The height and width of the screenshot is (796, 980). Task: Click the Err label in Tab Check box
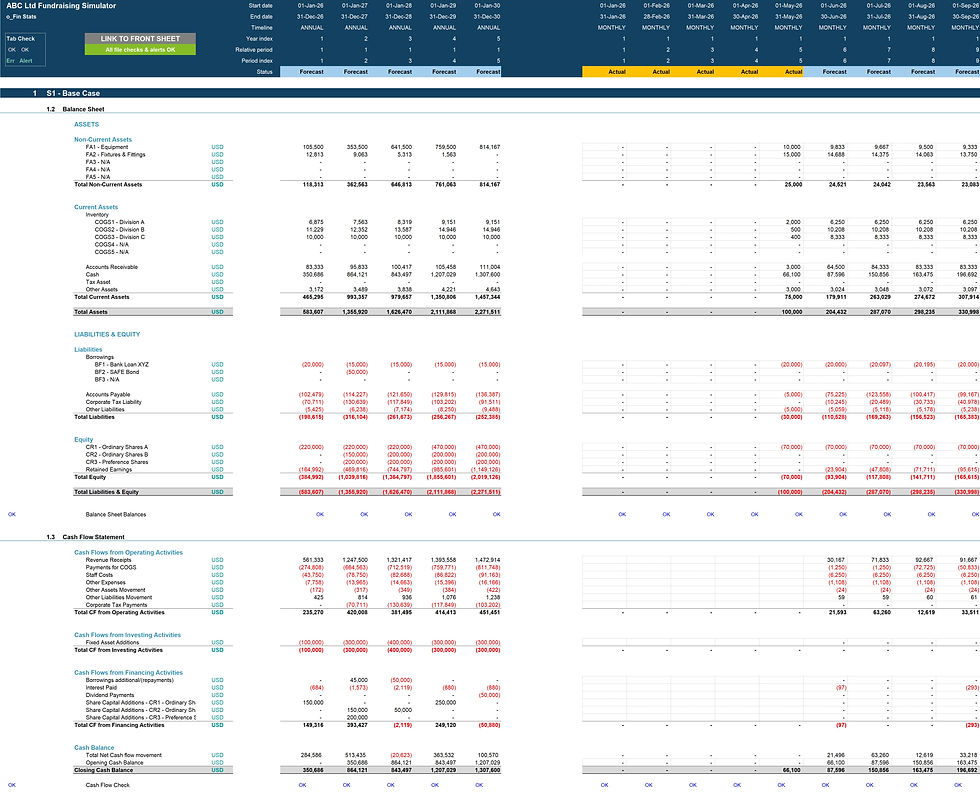point(11,61)
